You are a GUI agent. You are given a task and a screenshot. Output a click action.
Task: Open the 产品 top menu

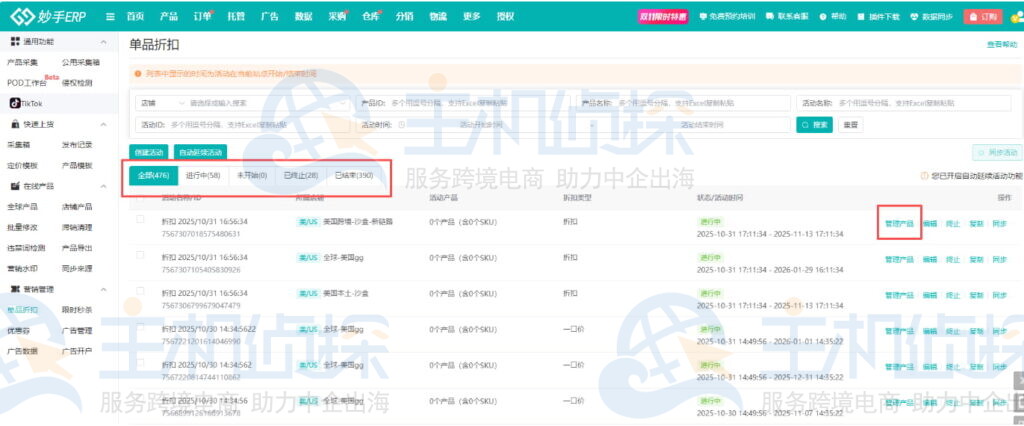pyautogui.click(x=168, y=17)
